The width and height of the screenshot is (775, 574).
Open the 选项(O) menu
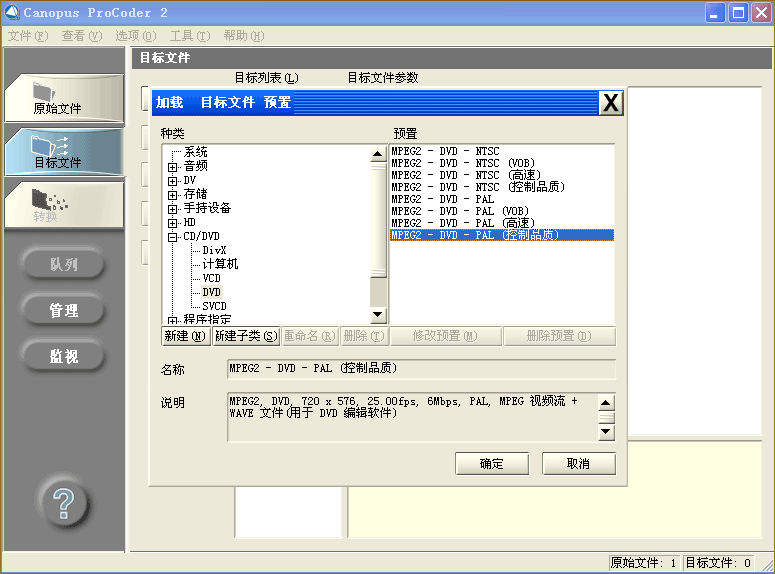click(135, 36)
